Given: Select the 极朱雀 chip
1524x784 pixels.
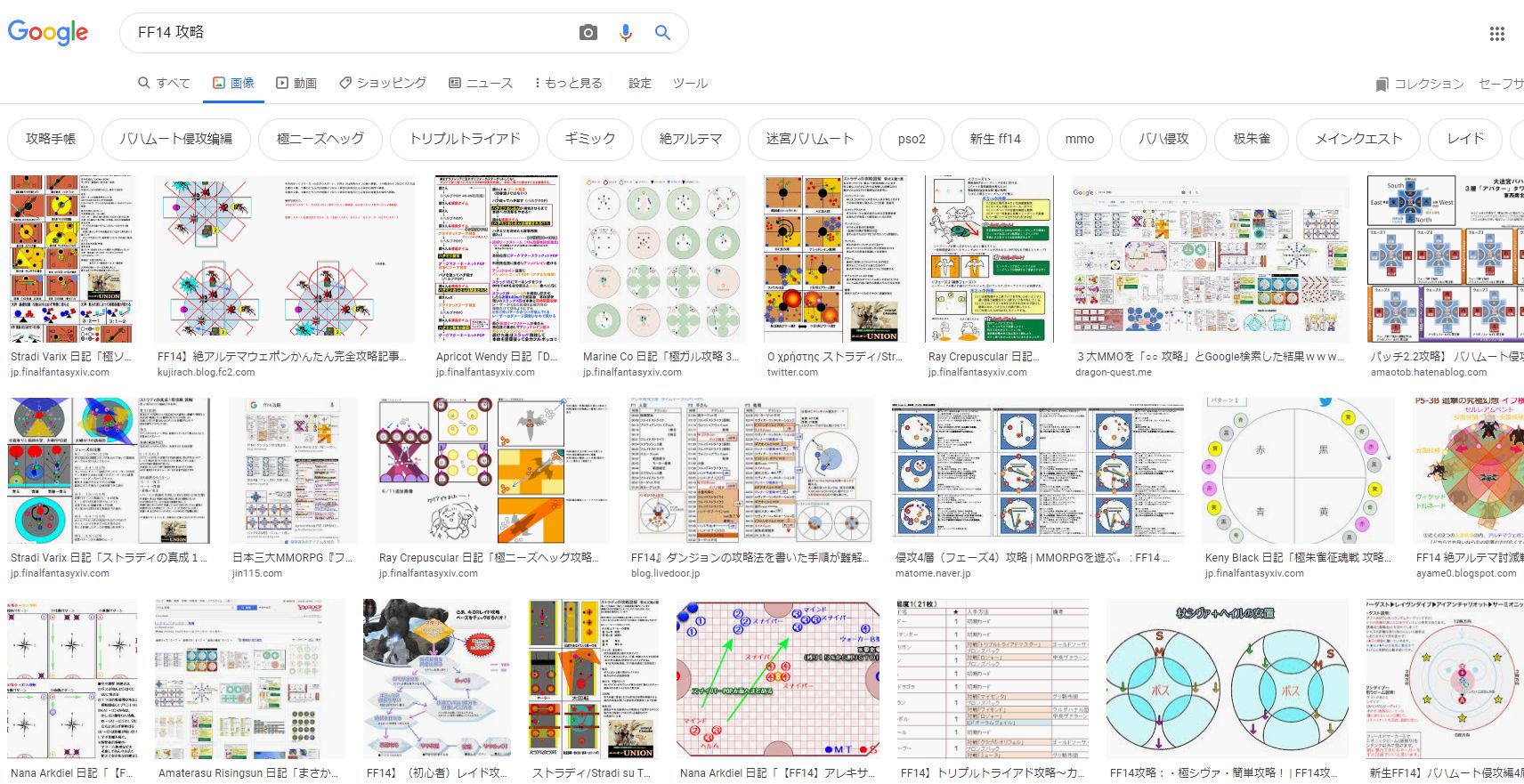Looking at the screenshot, I should 1252,139.
